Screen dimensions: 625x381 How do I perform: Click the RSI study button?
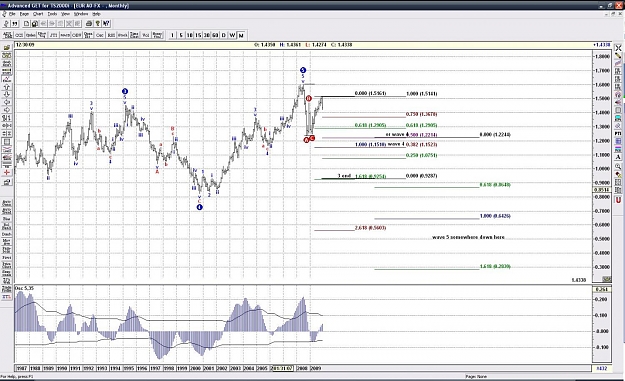pos(111,35)
